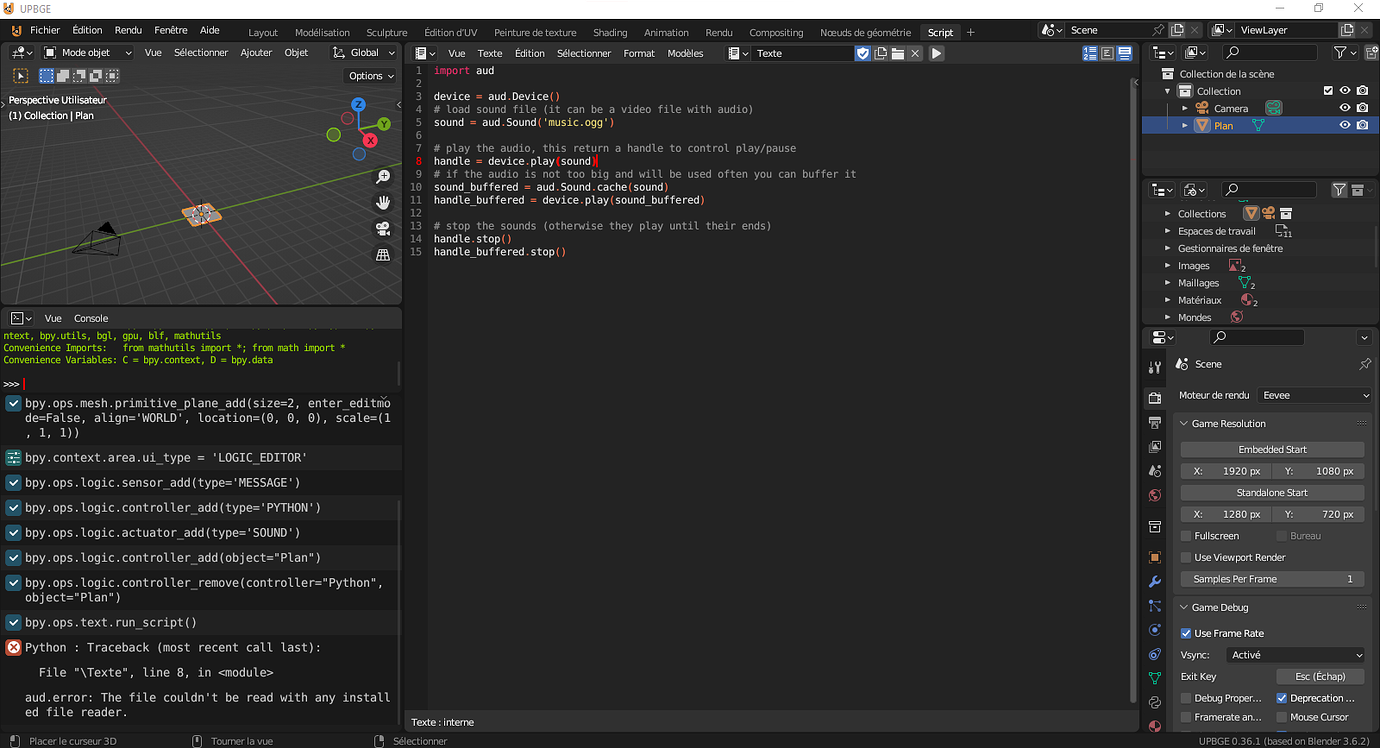
Task: Disable the Use Frame Rate checkbox
Action: 1186,633
